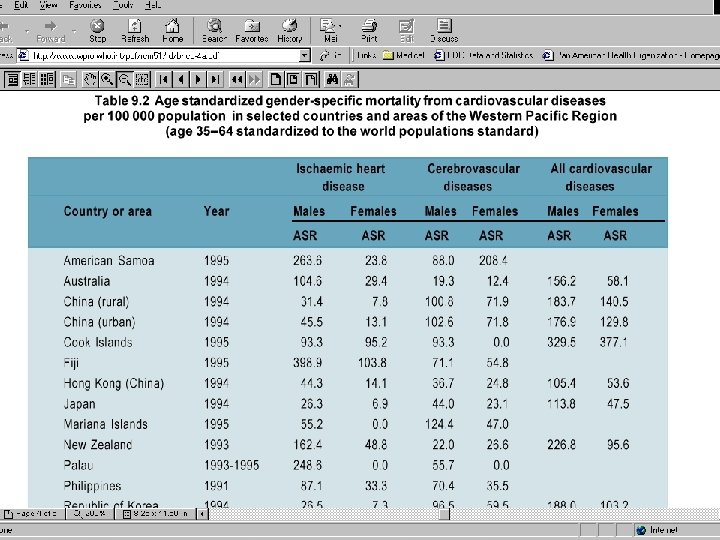The image size is (720, 540).
Task: Go to next PDF page
Action: click(x=198, y=79)
